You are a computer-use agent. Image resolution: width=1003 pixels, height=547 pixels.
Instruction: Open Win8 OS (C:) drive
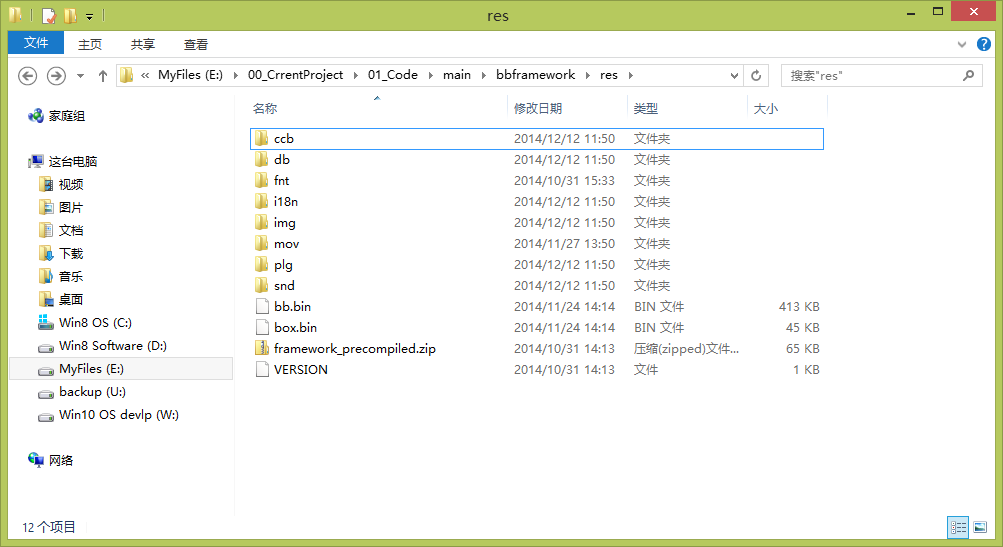click(85, 322)
